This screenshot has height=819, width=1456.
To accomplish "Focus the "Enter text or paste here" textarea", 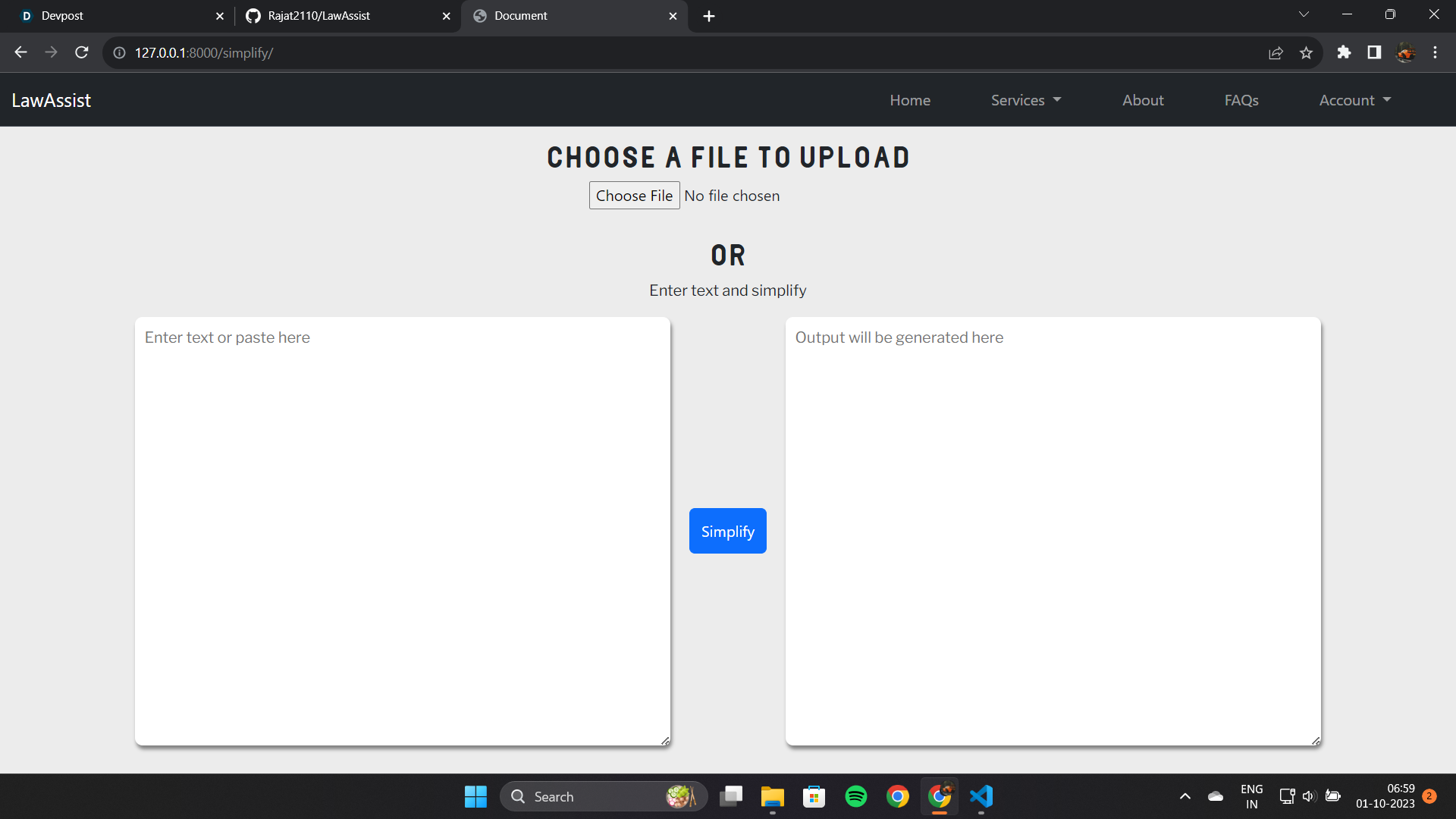I will [x=402, y=531].
